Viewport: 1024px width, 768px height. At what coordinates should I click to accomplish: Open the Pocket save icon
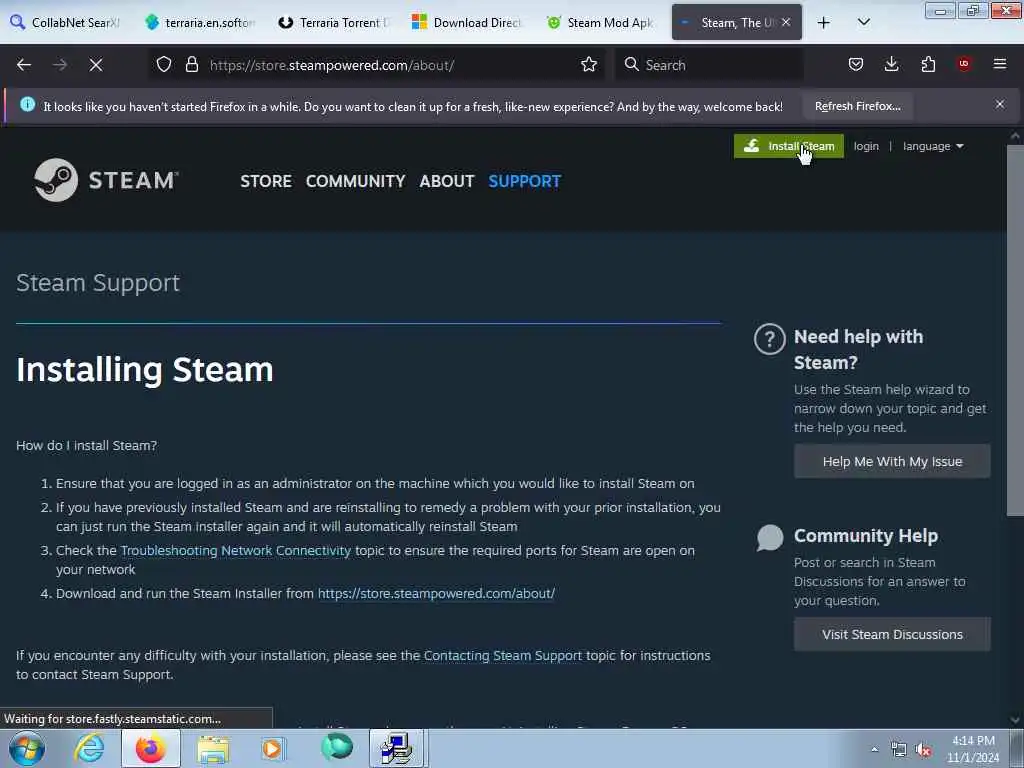point(856,64)
